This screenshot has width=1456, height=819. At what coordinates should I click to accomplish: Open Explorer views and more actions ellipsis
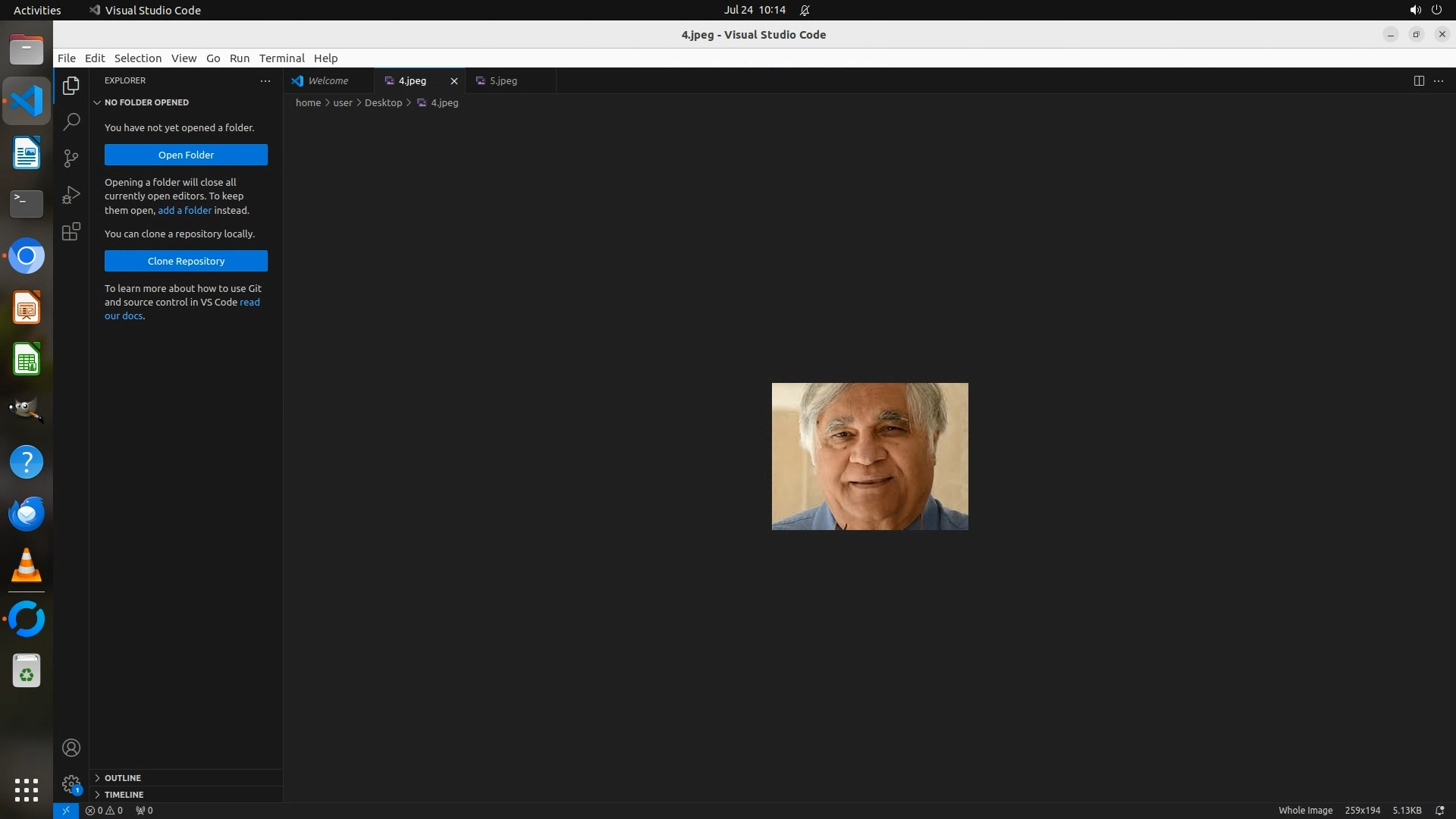(x=265, y=80)
